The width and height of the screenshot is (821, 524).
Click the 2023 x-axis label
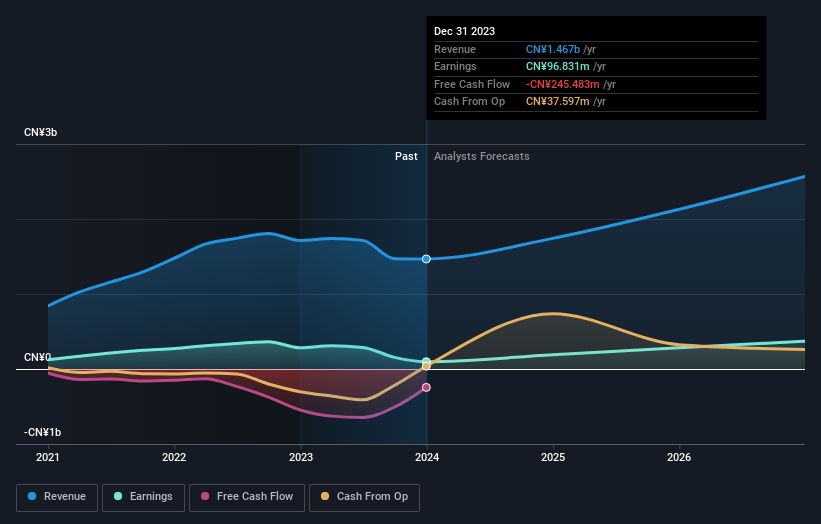pos(301,458)
